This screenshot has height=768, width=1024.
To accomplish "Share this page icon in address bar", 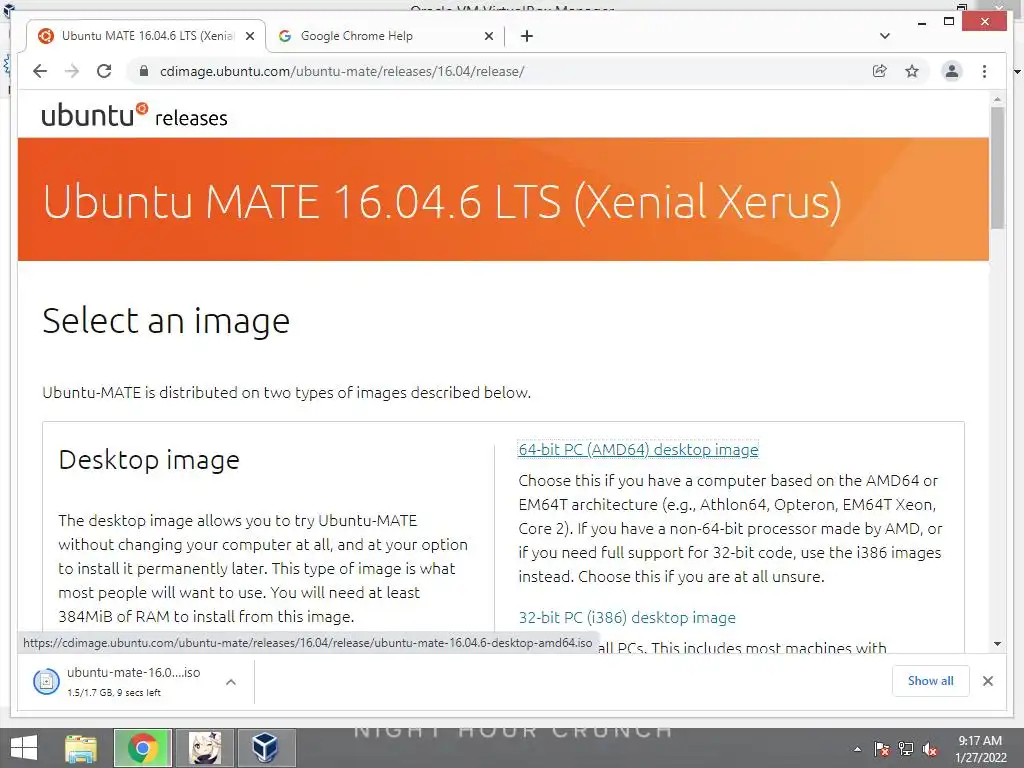I will (x=880, y=71).
